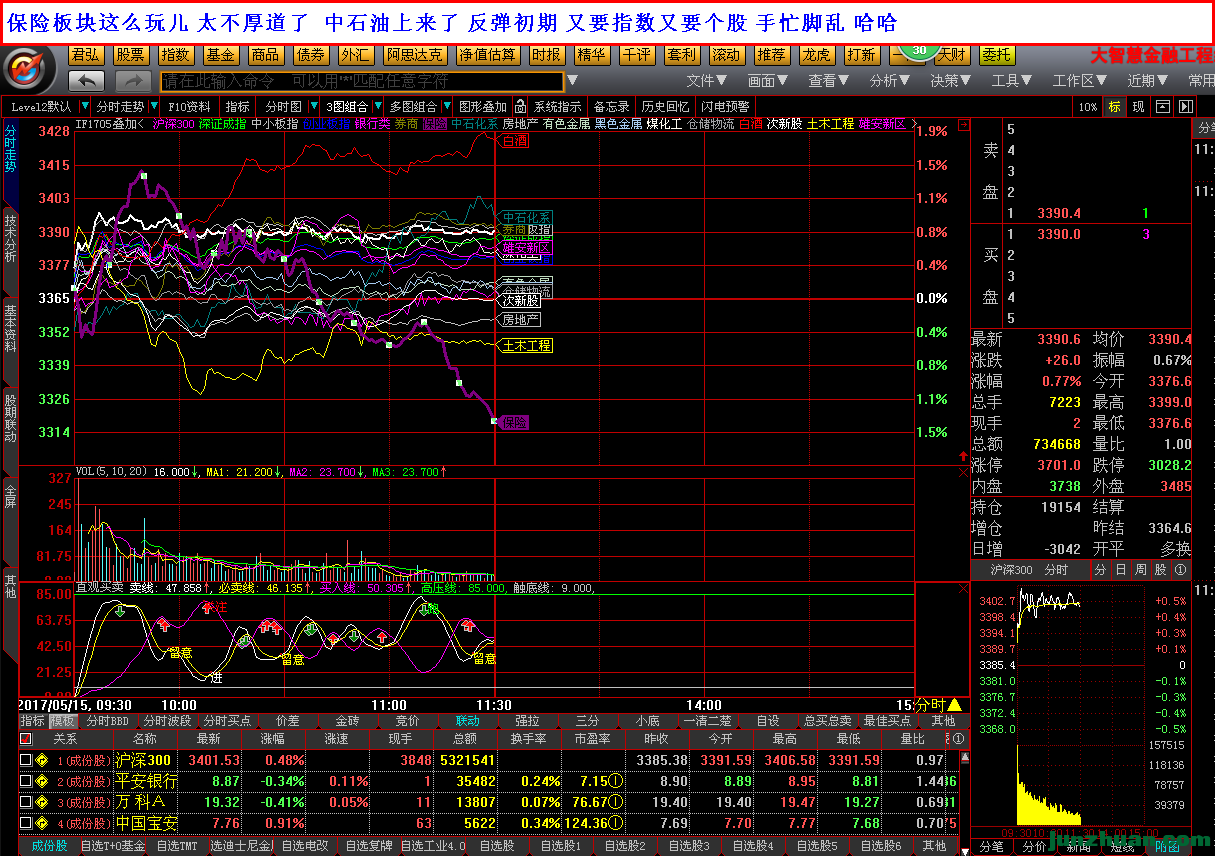Click the 基金 toolbar button
Screen dimensions: 1215x856
pos(221,55)
